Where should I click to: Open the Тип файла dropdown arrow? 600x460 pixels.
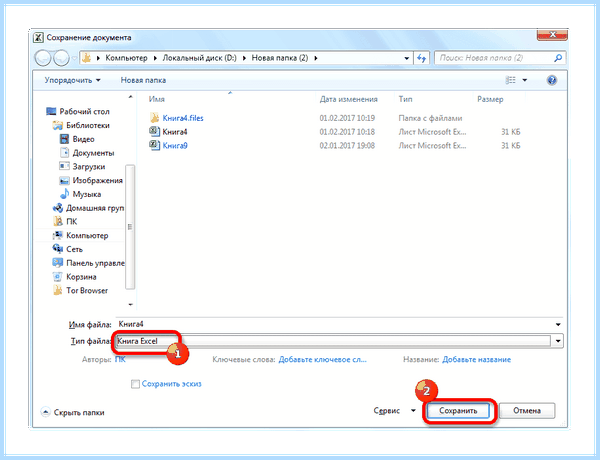[558, 341]
